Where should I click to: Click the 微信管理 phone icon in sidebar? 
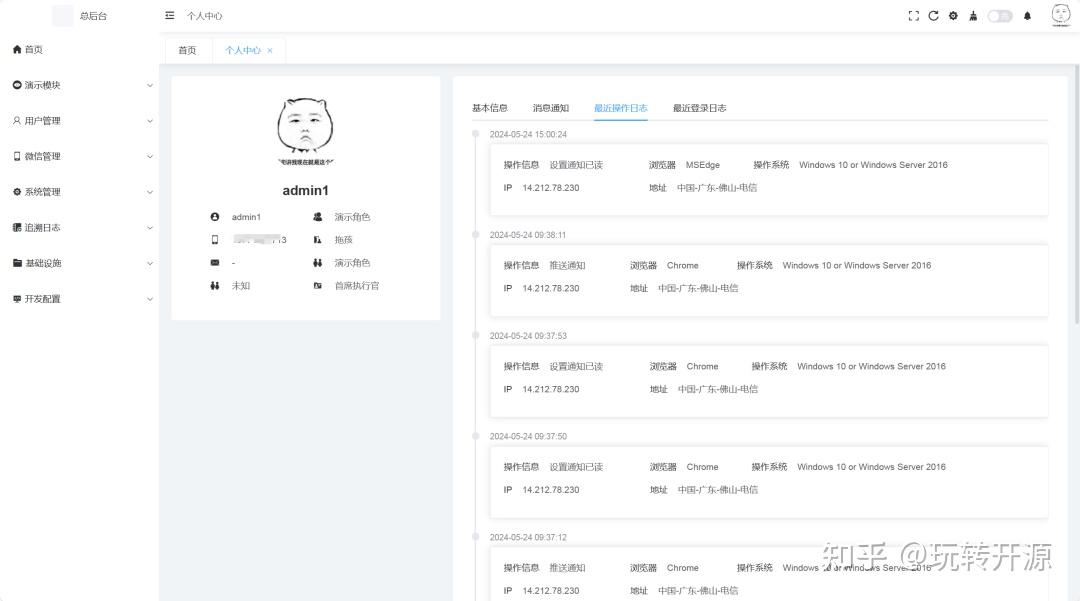(16, 156)
